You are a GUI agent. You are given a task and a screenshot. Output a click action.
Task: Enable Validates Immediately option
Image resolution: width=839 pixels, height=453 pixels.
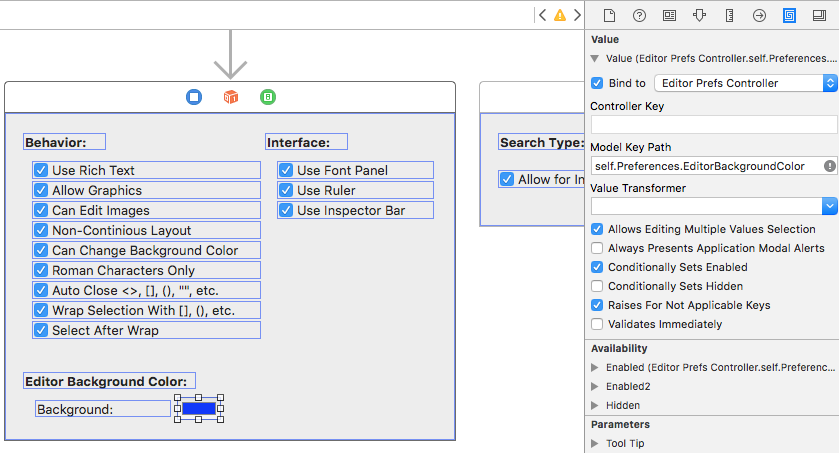597,324
